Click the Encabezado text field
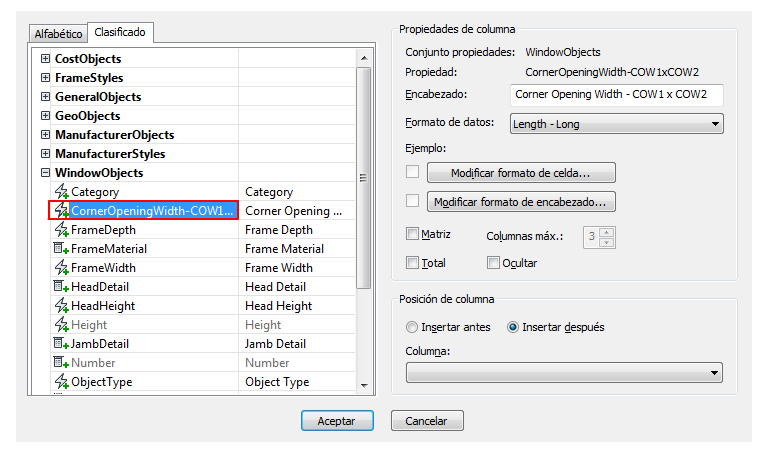Viewport: 766px width, 455px height. click(616, 95)
